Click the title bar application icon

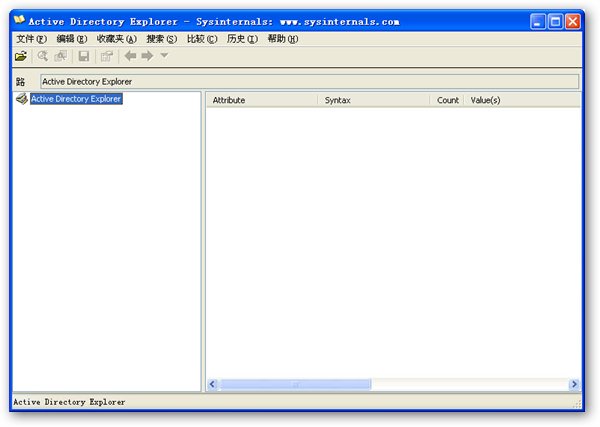(x=20, y=20)
